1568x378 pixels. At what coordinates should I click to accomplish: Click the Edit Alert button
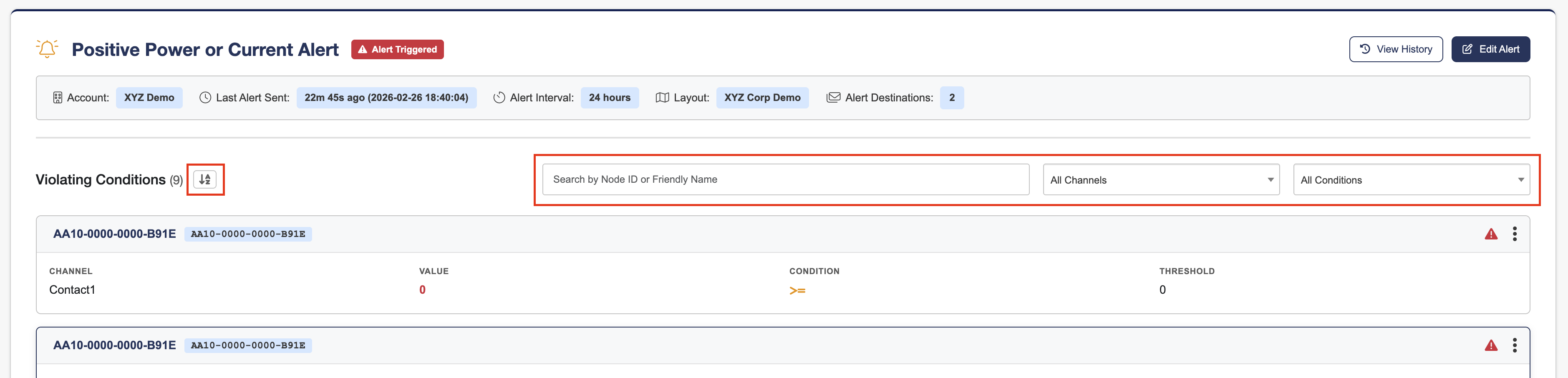point(1491,49)
